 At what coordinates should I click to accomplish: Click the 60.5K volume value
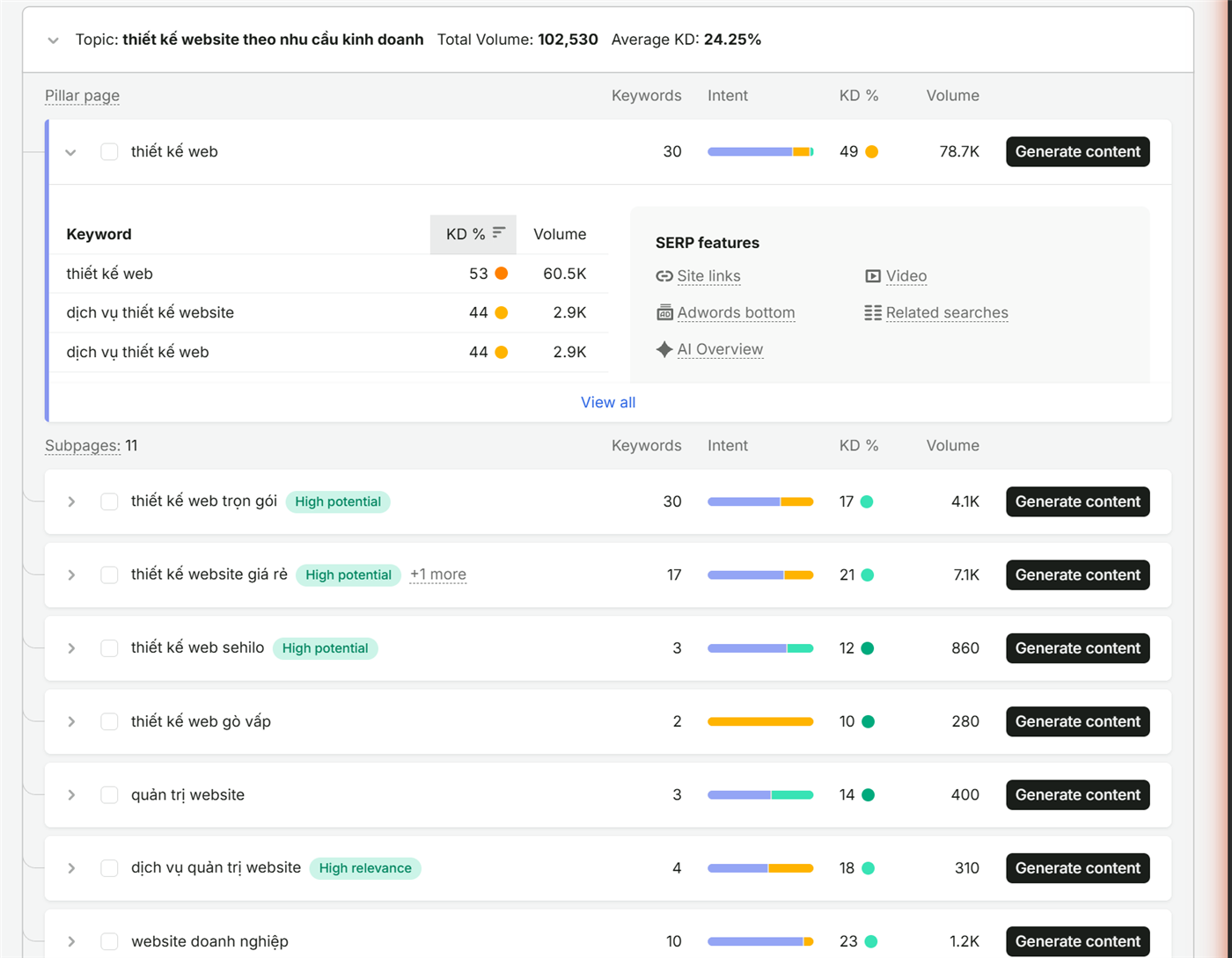click(x=565, y=274)
